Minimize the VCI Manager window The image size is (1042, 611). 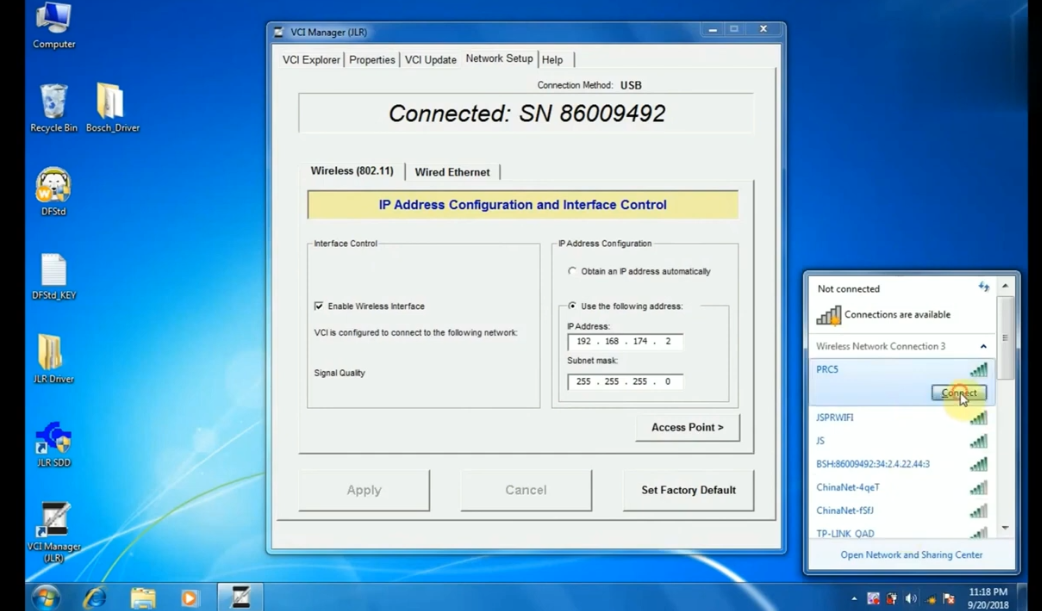tap(712, 30)
